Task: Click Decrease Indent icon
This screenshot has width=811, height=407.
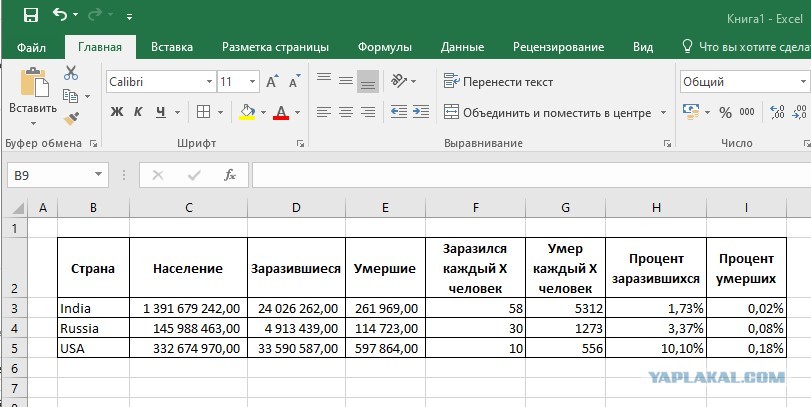Action: click(x=399, y=112)
